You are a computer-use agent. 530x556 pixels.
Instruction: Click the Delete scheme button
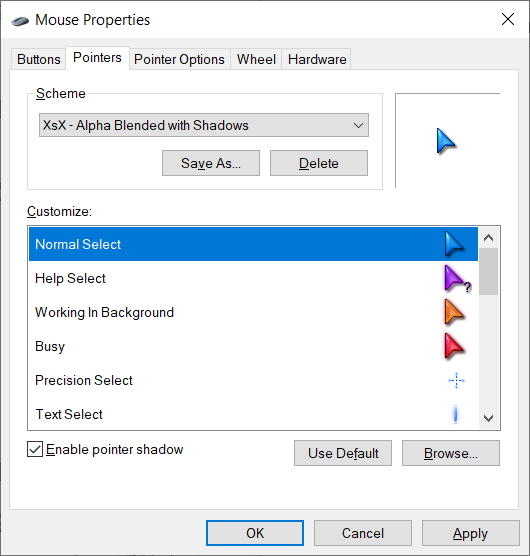(x=319, y=163)
